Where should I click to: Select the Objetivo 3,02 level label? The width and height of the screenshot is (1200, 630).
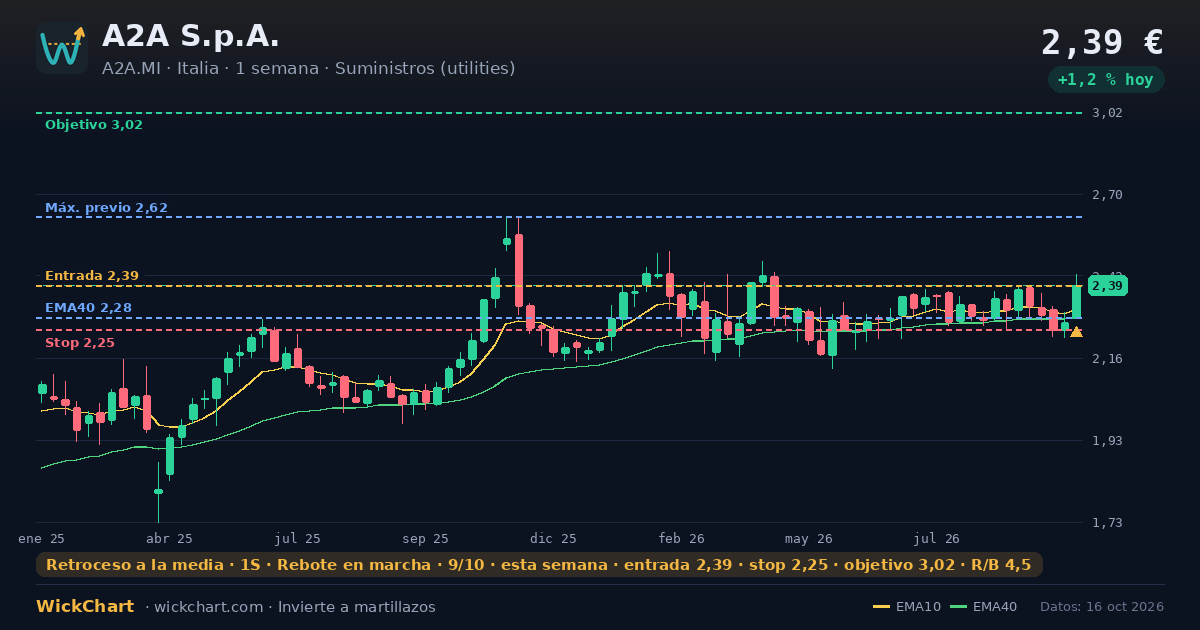click(x=94, y=125)
